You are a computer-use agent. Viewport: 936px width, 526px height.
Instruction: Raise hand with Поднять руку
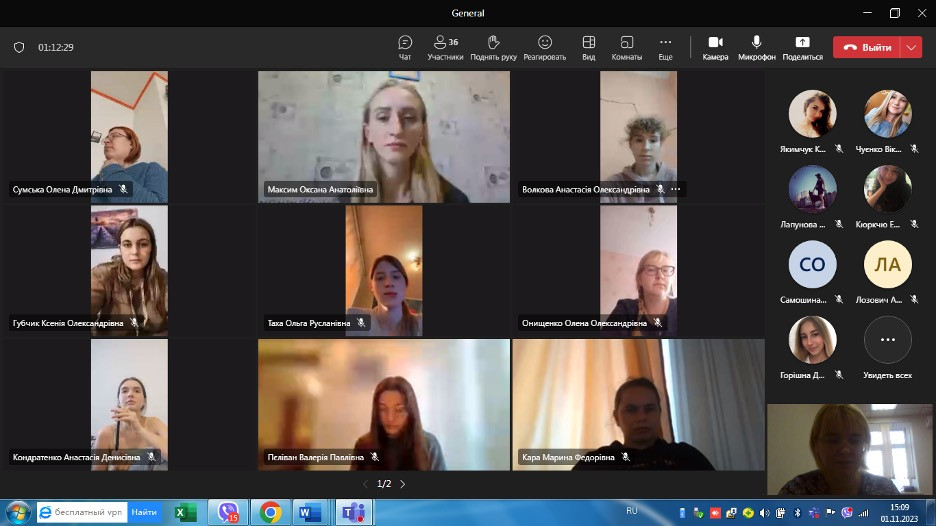pyautogui.click(x=493, y=47)
